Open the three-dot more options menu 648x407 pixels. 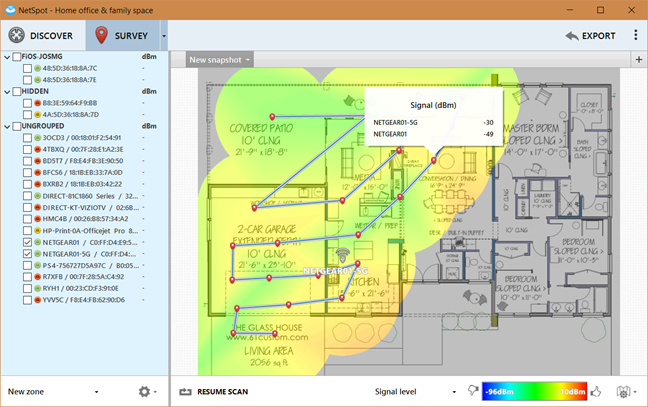coord(636,35)
